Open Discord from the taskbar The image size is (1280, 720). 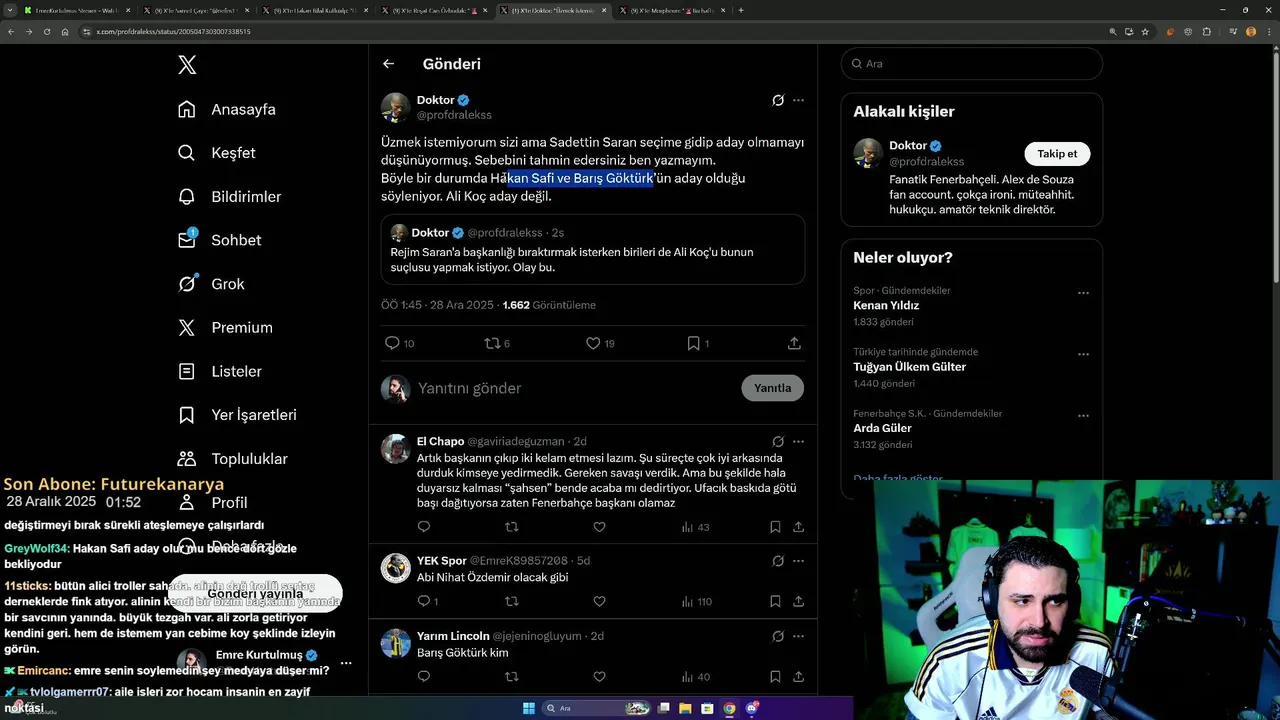click(751, 709)
